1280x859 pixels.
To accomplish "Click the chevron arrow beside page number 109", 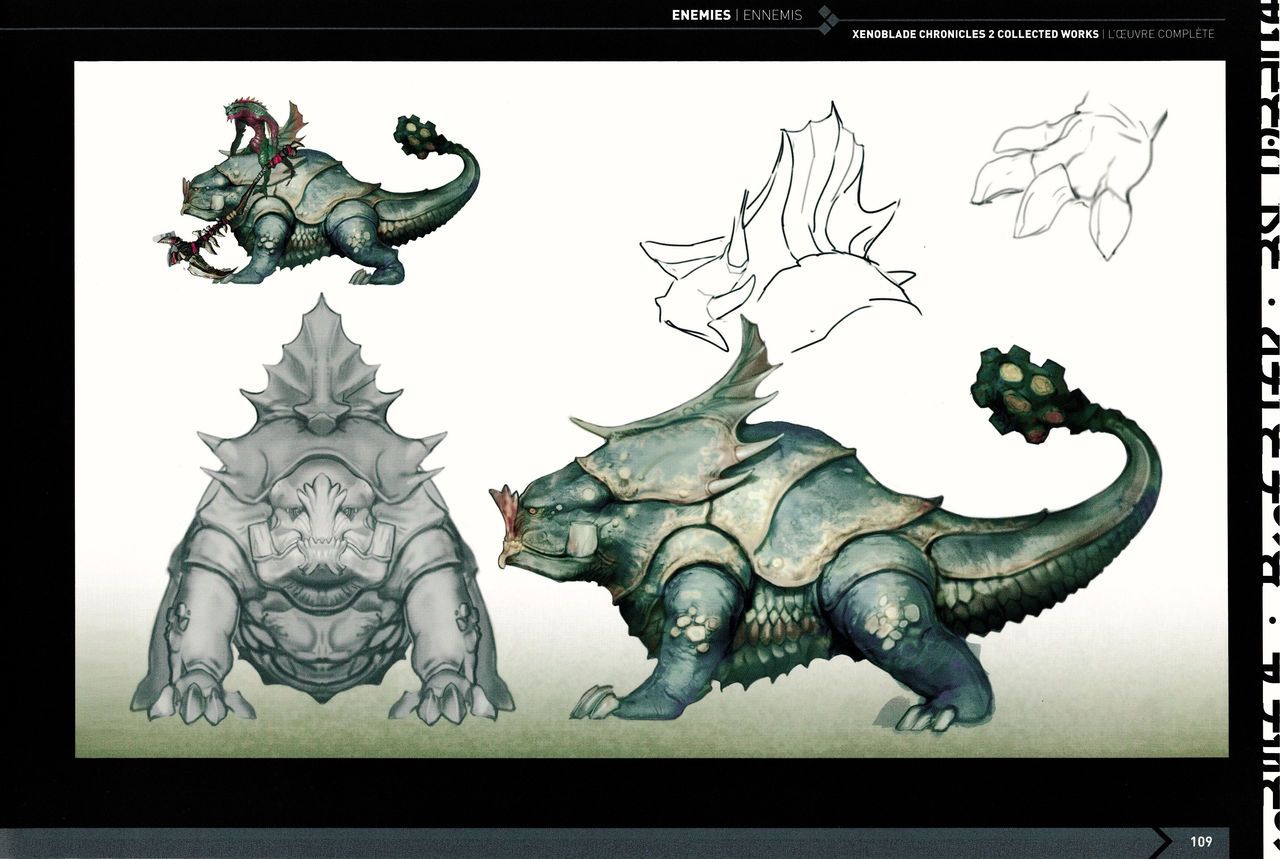I will click(1162, 842).
